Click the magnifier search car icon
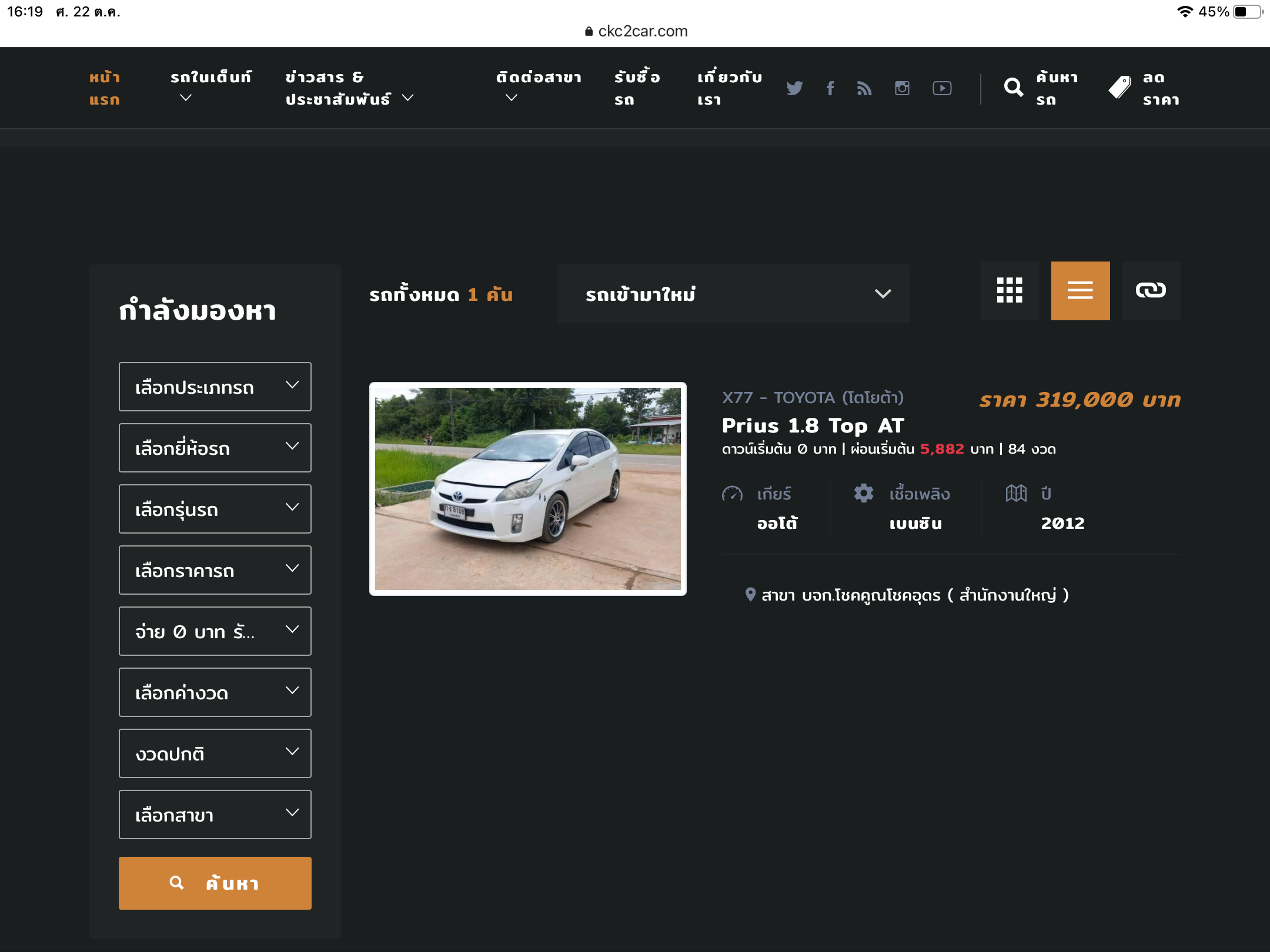The width and height of the screenshot is (1270, 952). tap(1014, 88)
